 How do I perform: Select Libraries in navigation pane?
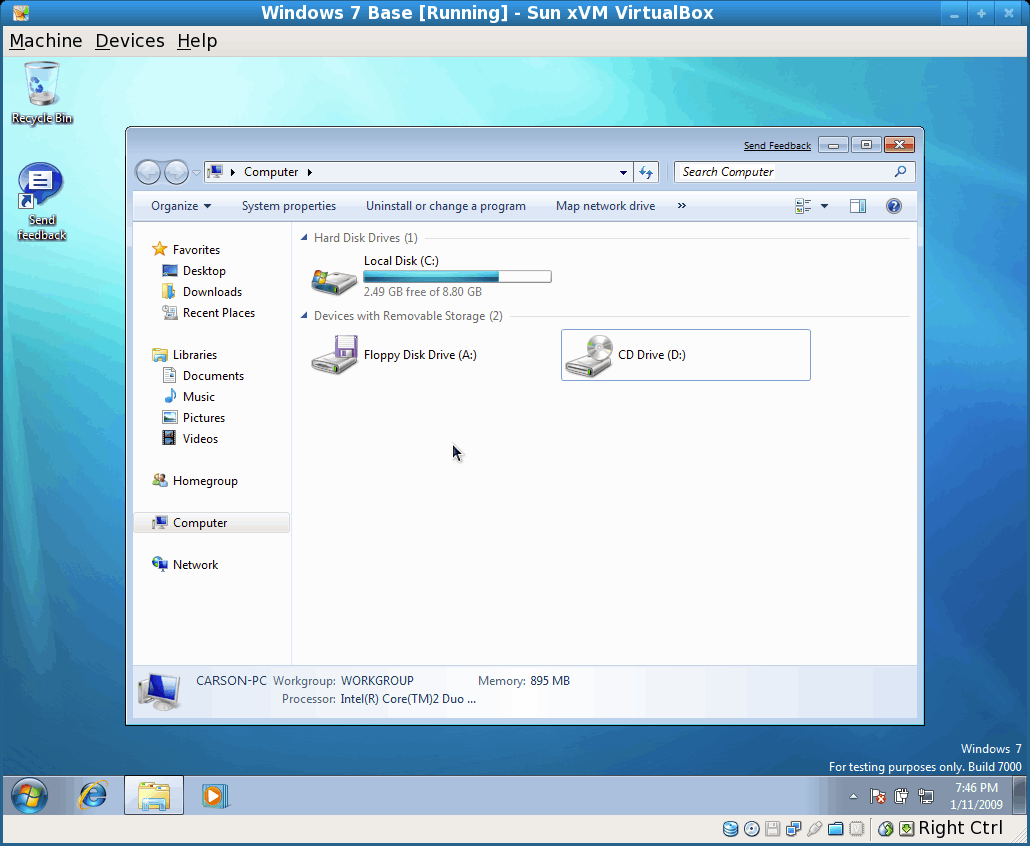(194, 355)
